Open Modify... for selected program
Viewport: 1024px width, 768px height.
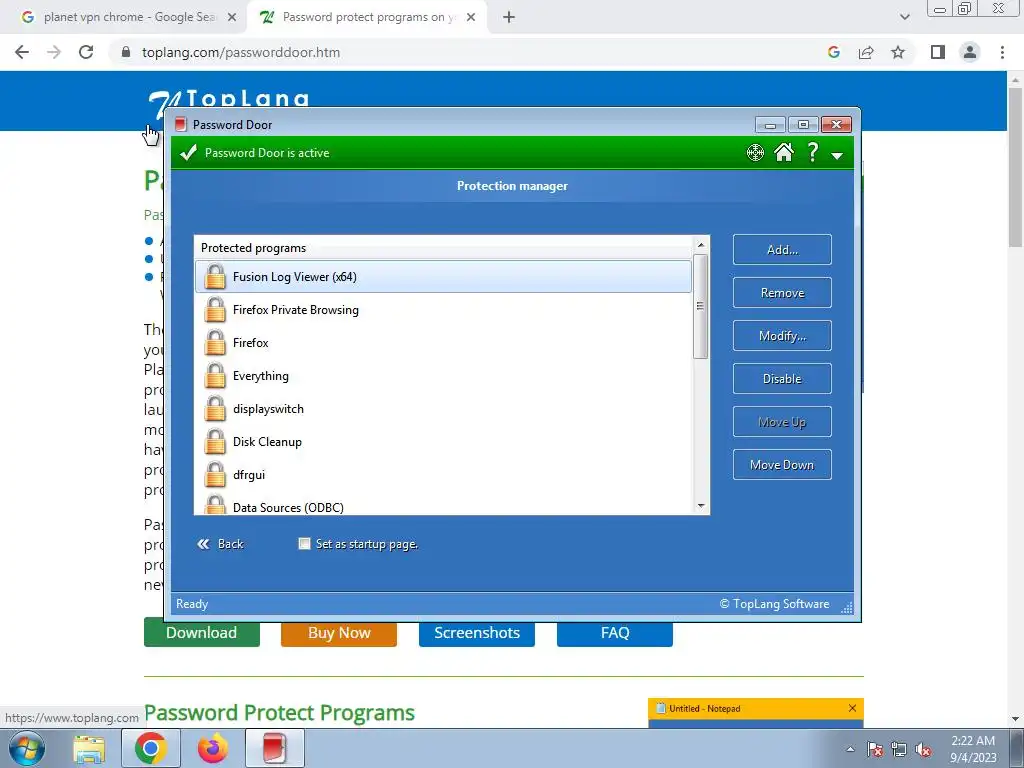782,336
